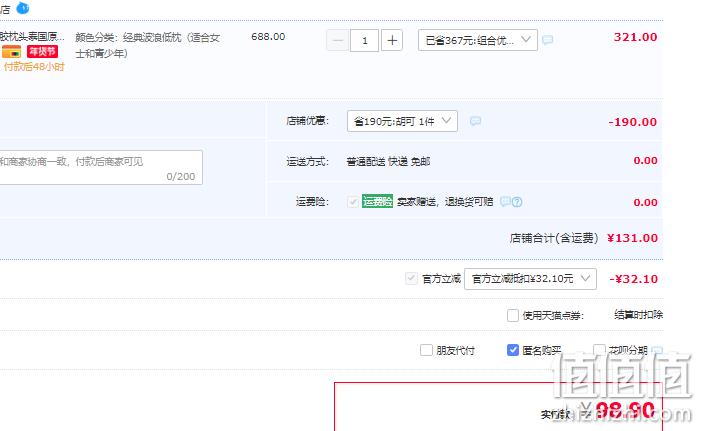Click the comment icon after 退换货可赔
This screenshot has width=701, height=431.
[x=505, y=202]
